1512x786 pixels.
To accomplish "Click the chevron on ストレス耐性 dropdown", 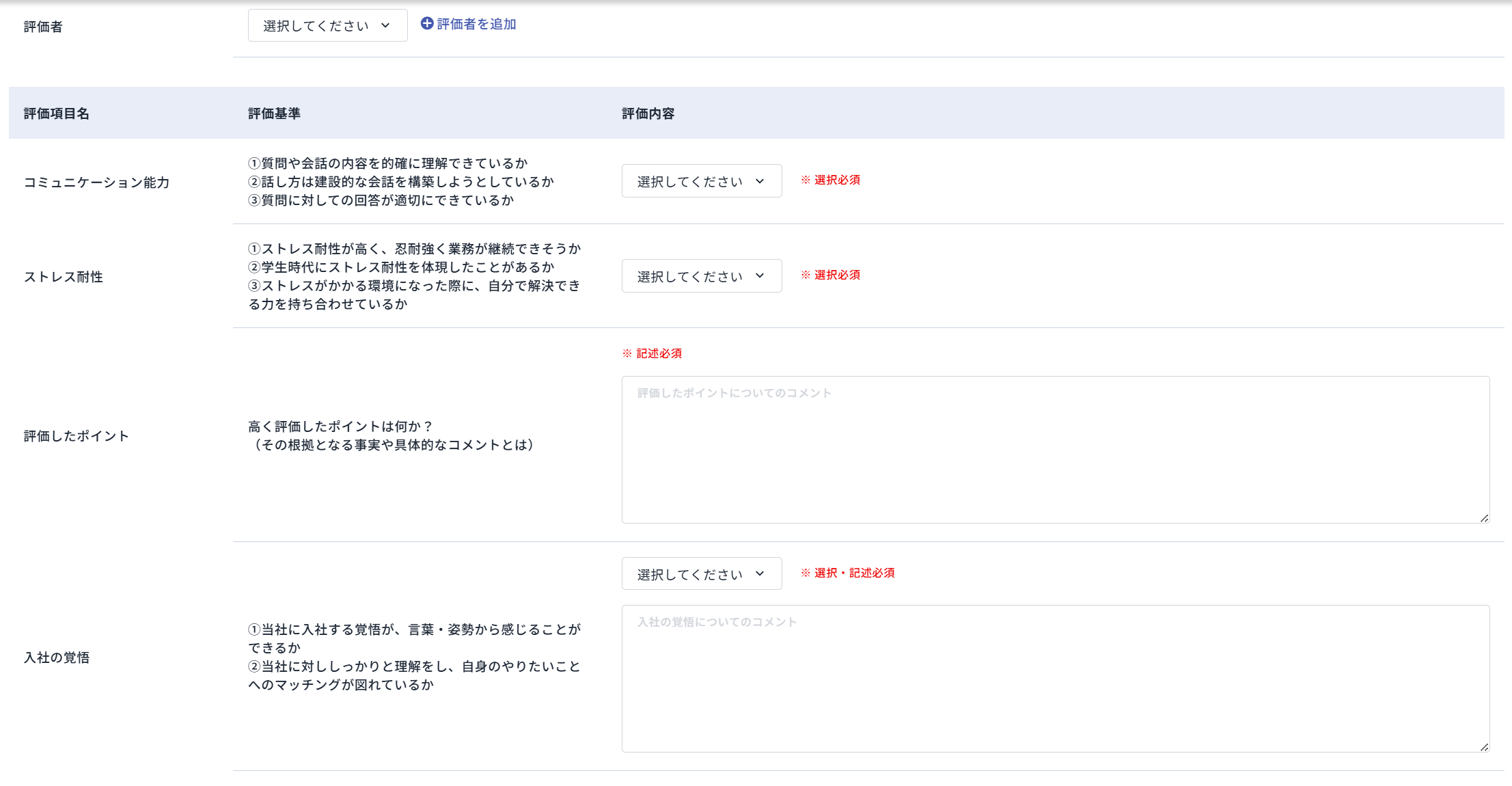I will click(x=760, y=275).
